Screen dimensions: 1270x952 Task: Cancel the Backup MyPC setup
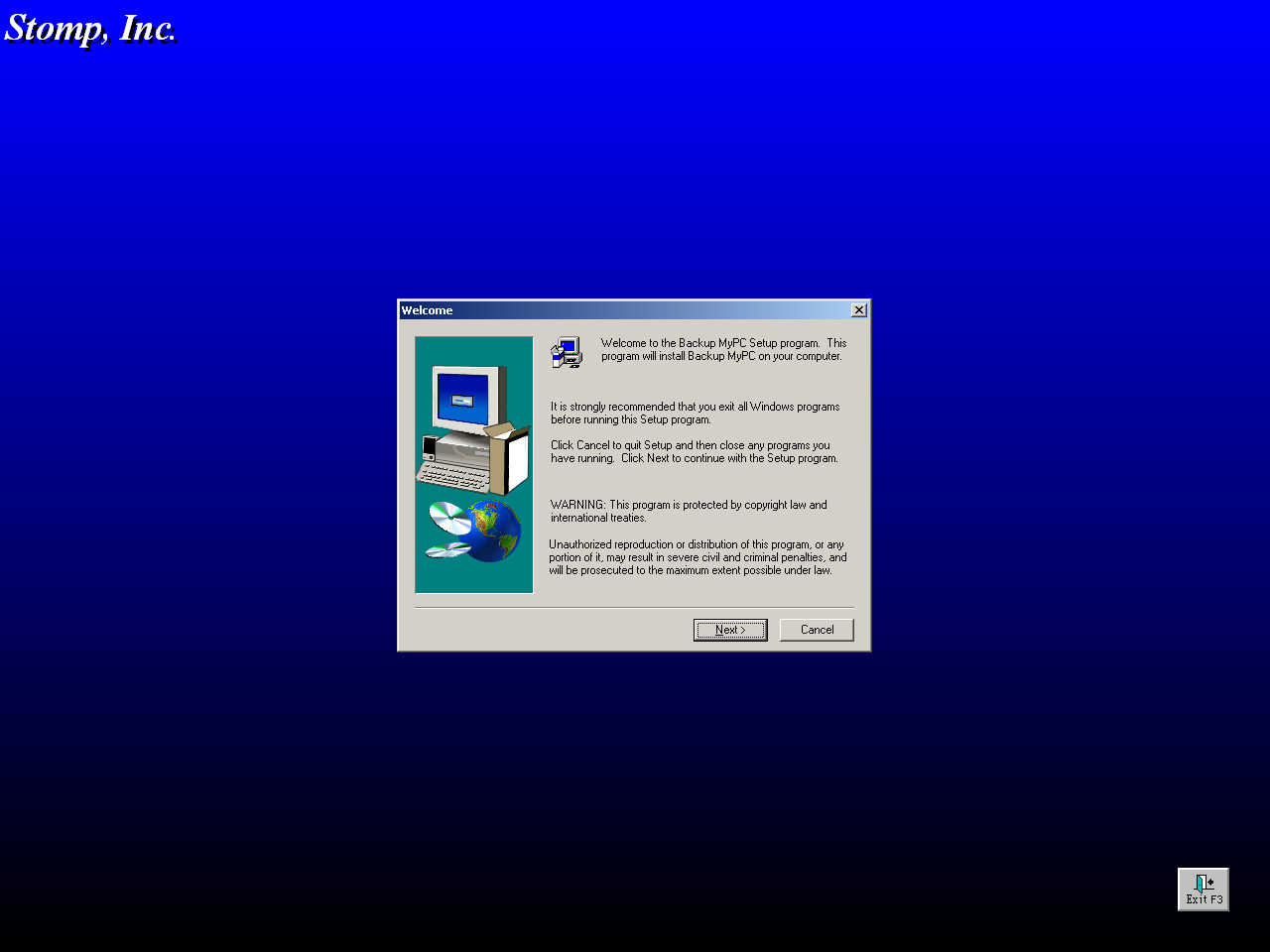tap(817, 630)
